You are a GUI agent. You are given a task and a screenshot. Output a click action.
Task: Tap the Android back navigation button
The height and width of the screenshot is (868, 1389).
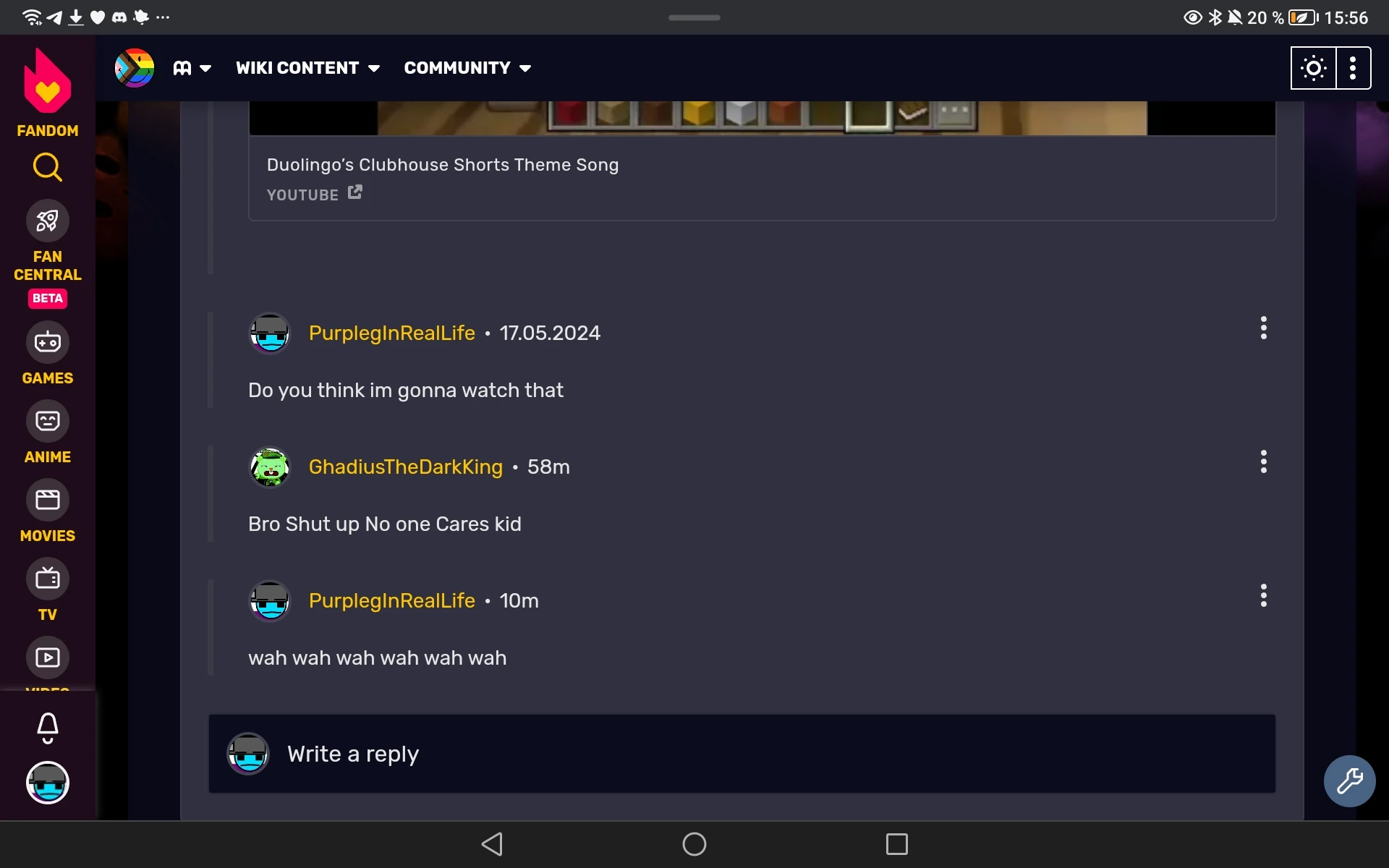492,844
